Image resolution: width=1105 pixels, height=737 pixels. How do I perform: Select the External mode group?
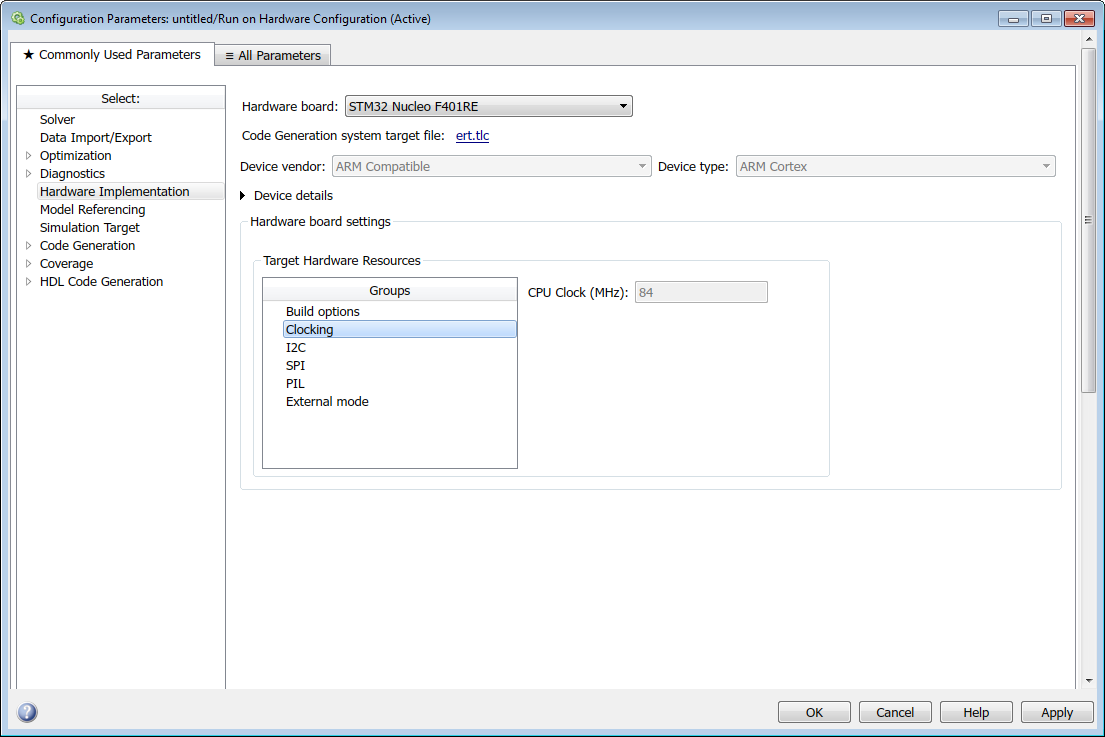pos(327,401)
